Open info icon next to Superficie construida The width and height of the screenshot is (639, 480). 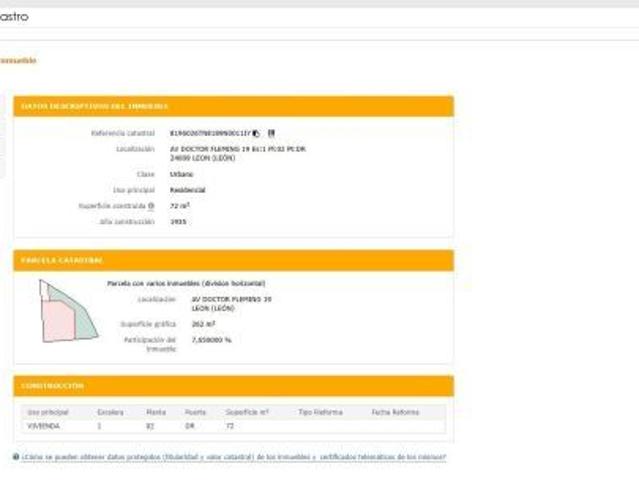151,206
